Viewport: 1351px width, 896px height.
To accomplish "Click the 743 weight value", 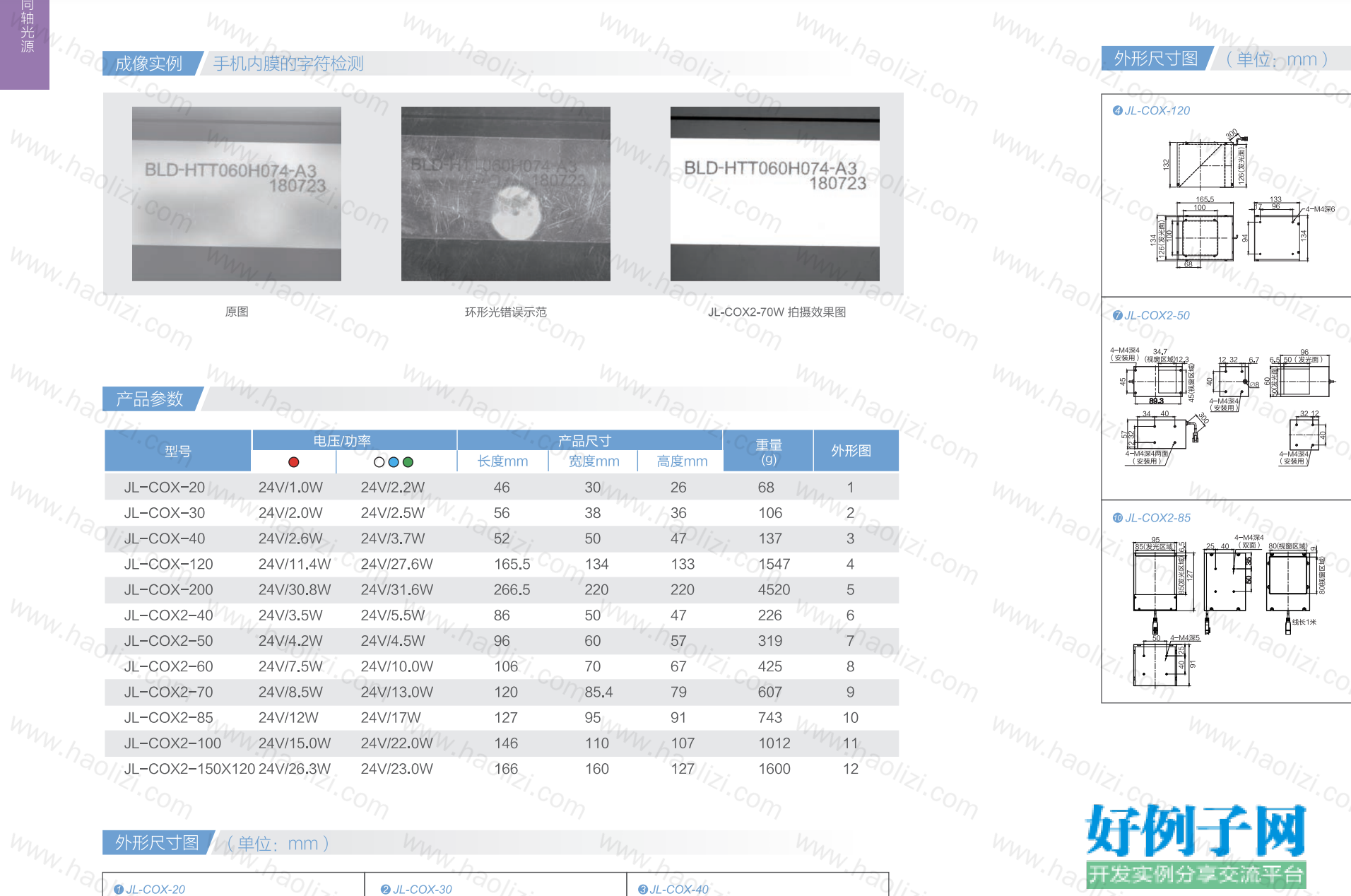I will tap(769, 717).
